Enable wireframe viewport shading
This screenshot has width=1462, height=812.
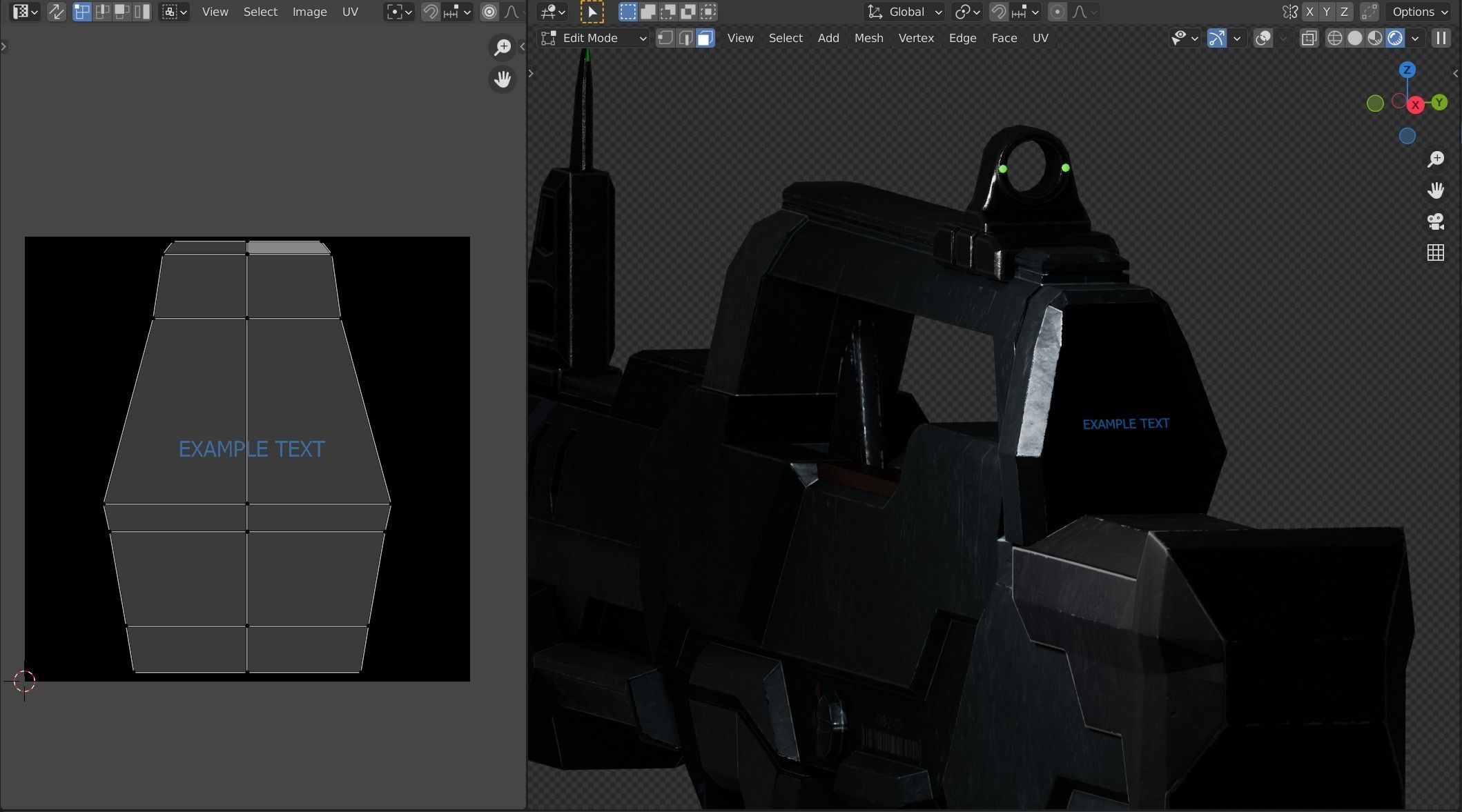pos(1334,38)
